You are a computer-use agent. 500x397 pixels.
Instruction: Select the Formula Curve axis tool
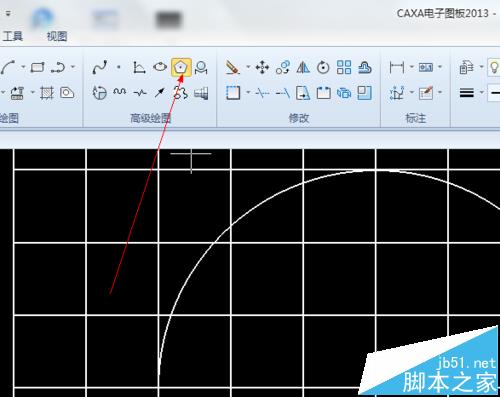pyautogui.click(x=139, y=67)
